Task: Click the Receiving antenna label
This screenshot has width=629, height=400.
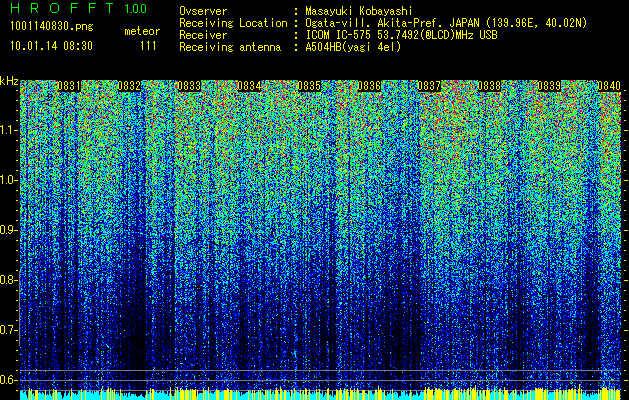Action: pos(230,47)
